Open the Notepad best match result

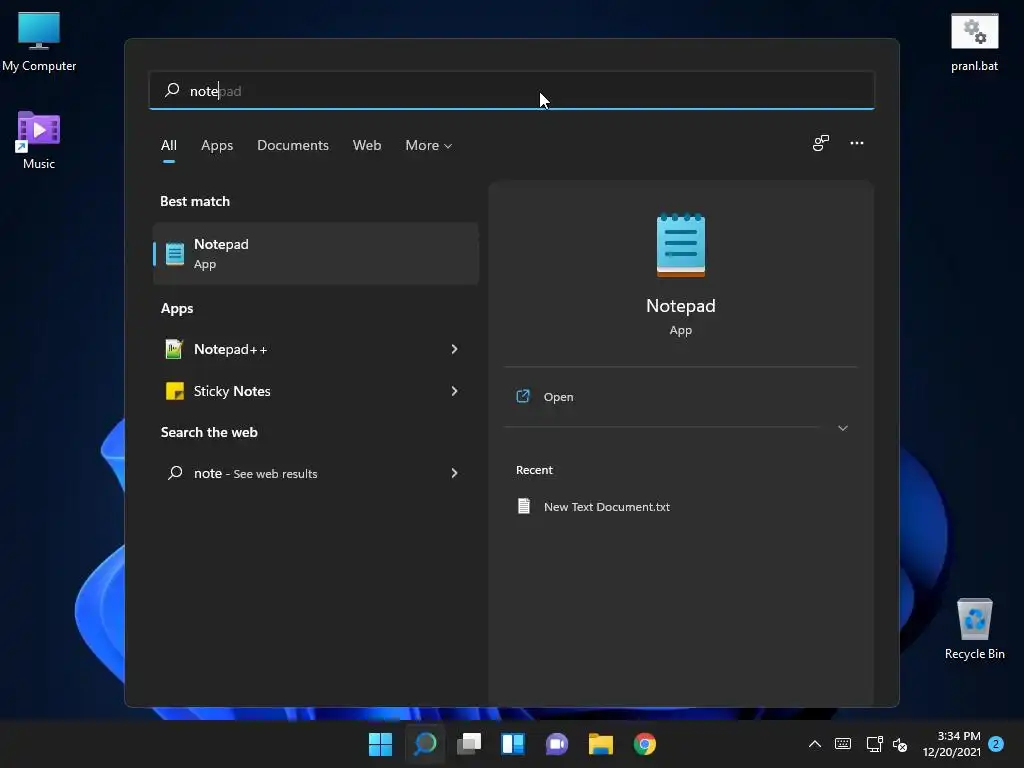pos(315,253)
